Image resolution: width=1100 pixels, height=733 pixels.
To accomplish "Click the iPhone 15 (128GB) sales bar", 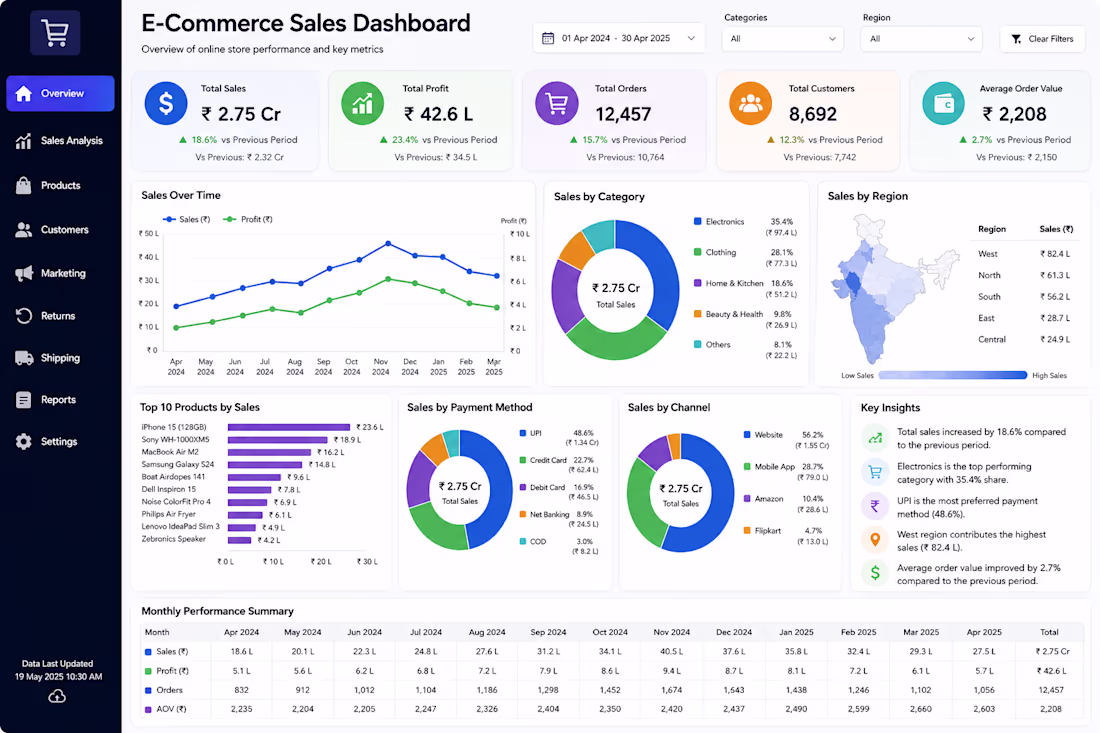I will (x=288, y=427).
